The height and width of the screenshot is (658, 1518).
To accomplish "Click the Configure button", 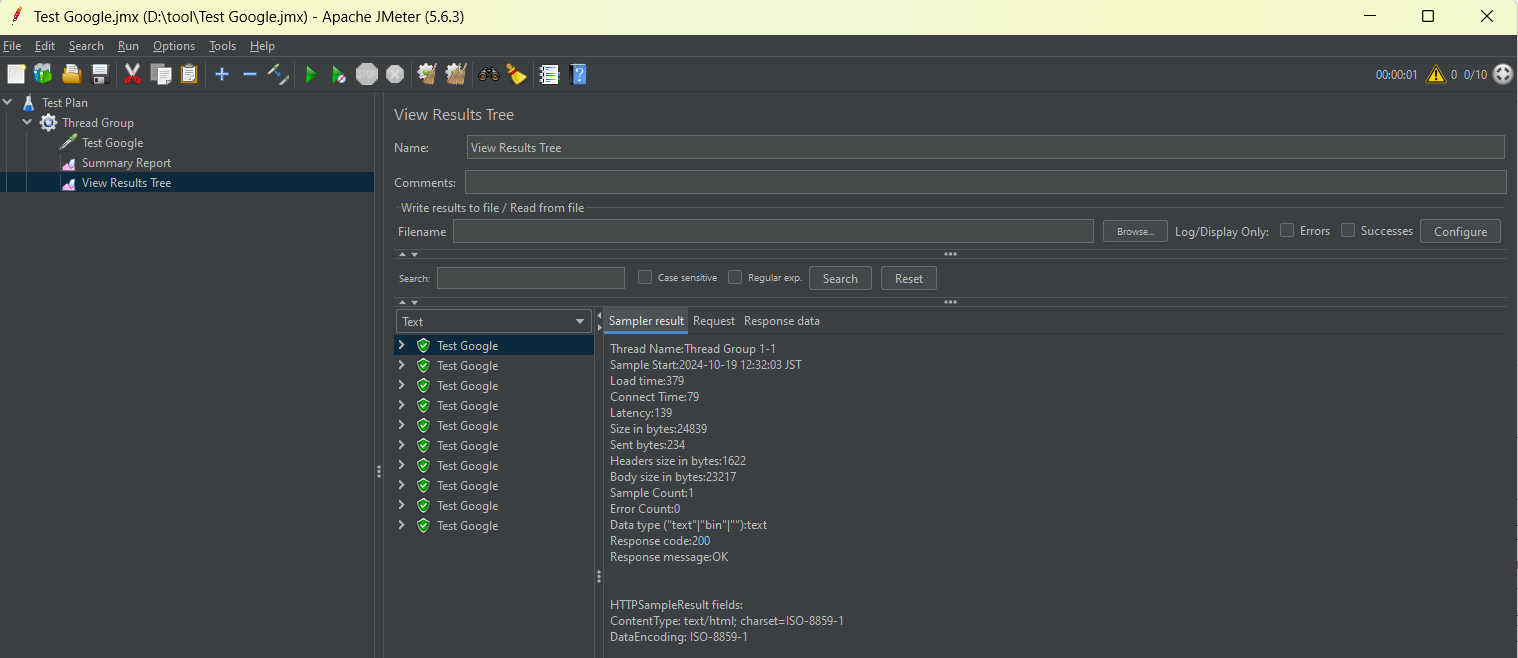I will point(1460,231).
